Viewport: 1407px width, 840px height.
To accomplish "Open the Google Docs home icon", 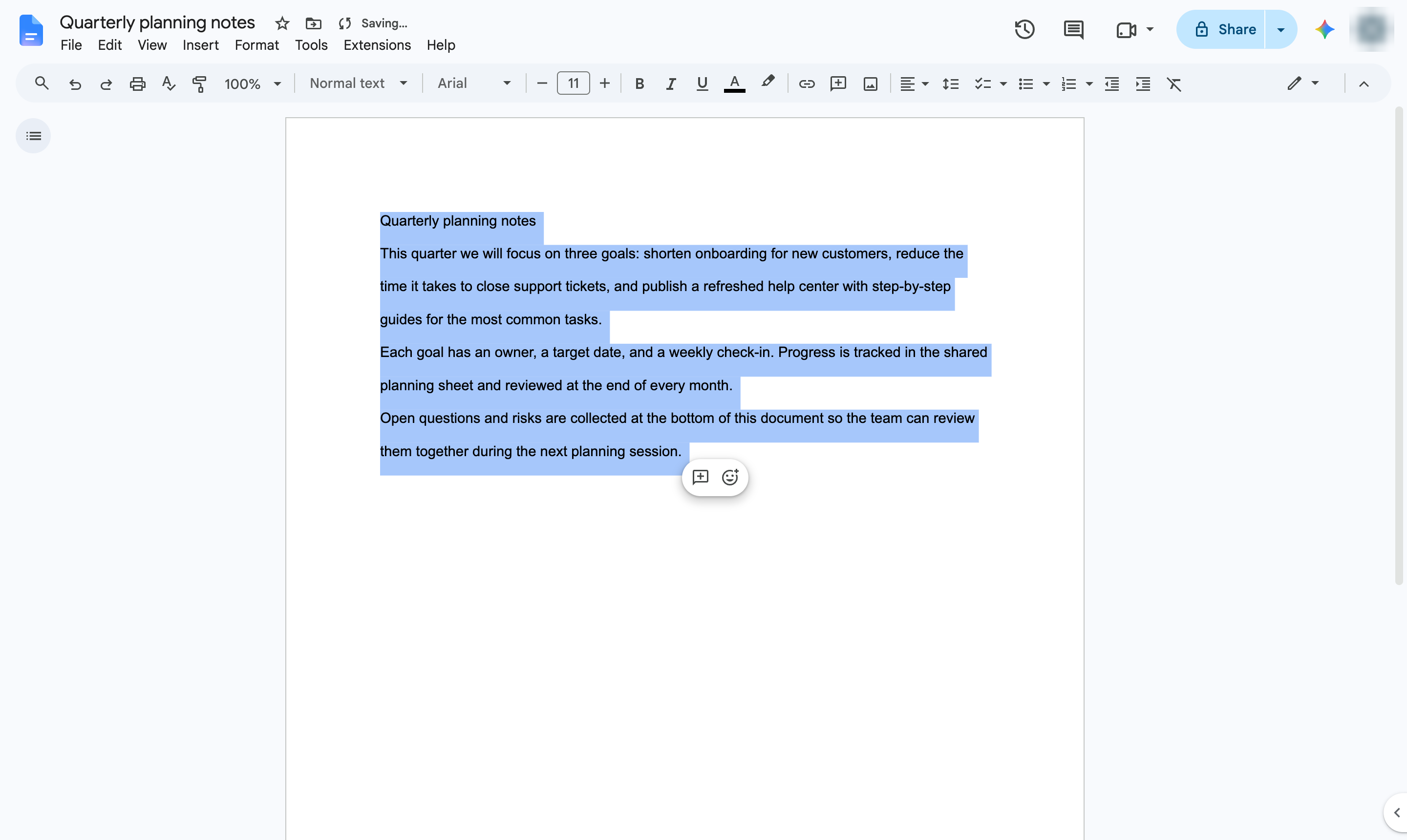I will click(x=31, y=30).
